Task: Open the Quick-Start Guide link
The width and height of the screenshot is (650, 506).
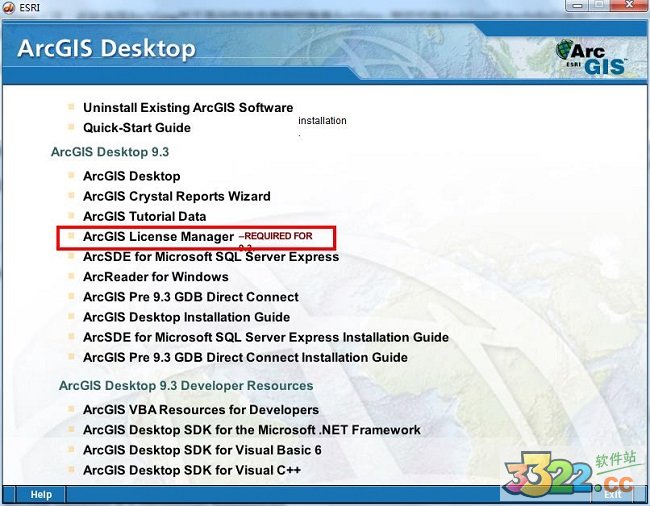Action: [x=137, y=128]
